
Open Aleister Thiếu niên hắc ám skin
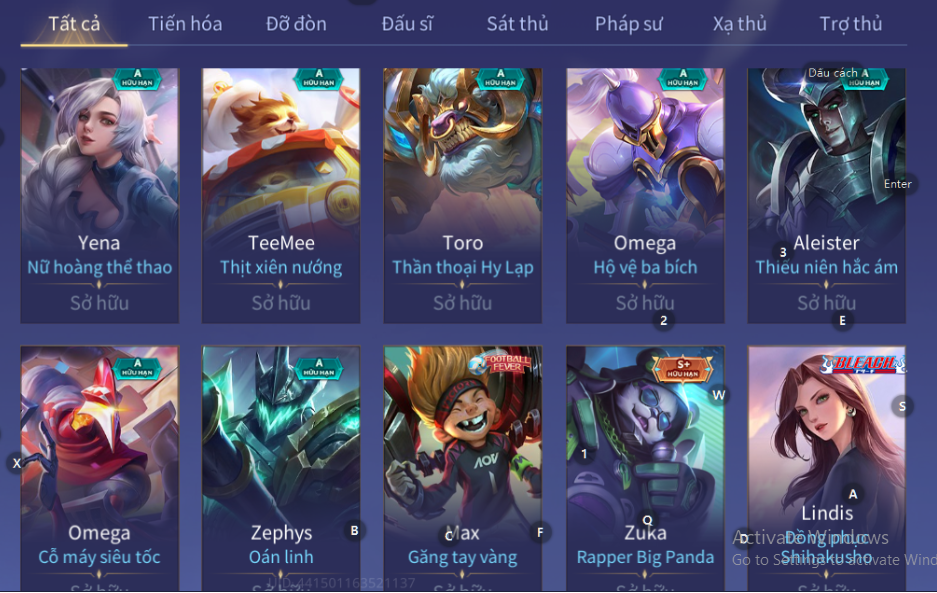pyautogui.click(x=826, y=195)
